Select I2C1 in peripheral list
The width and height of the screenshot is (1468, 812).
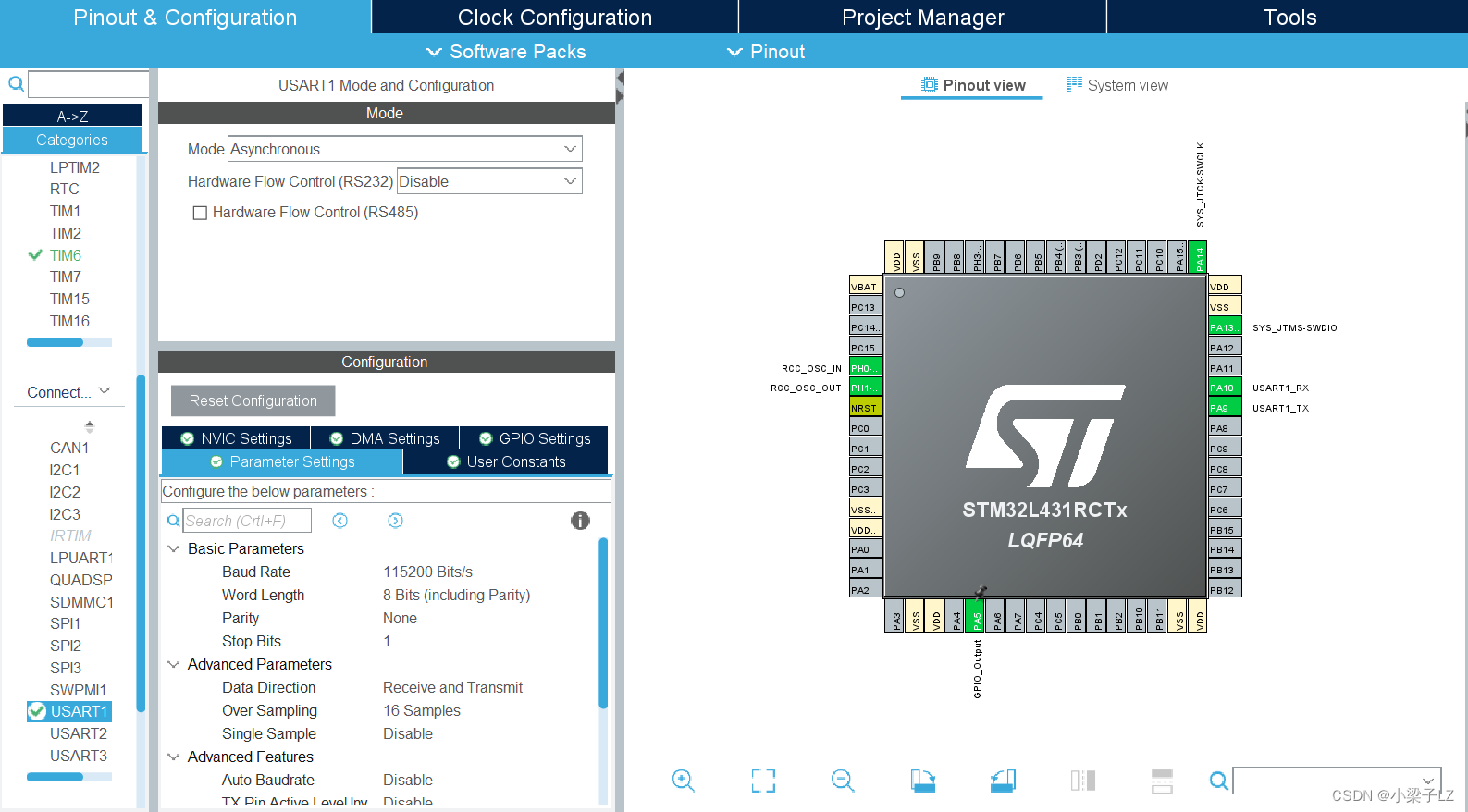pos(65,470)
